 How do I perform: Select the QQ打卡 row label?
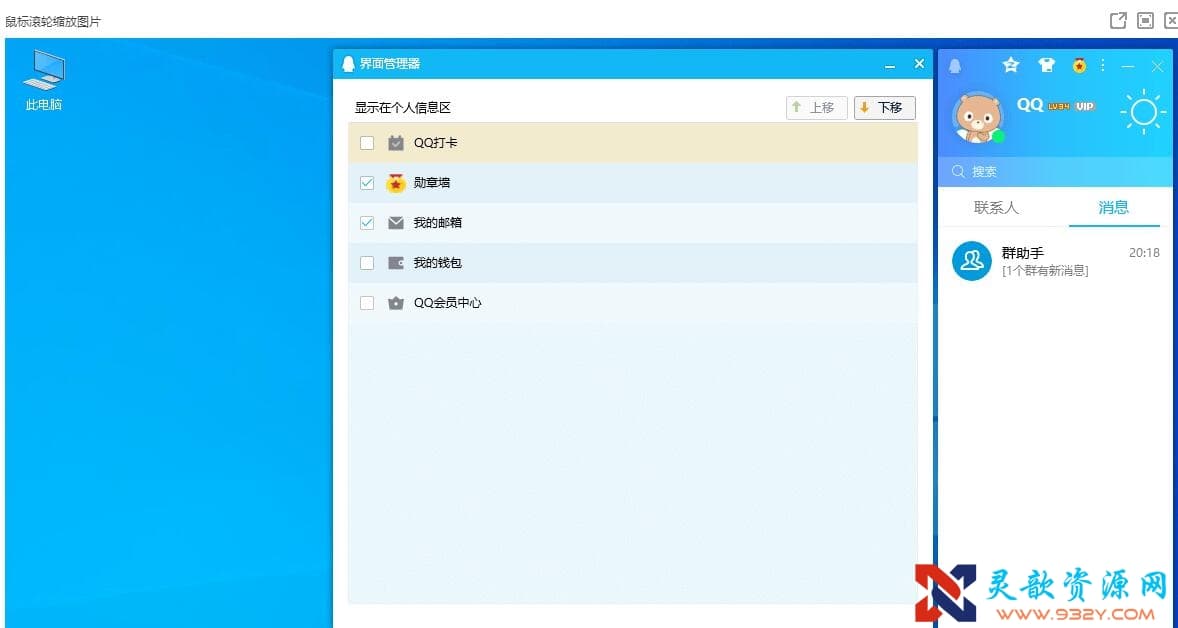[x=436, y=143]
